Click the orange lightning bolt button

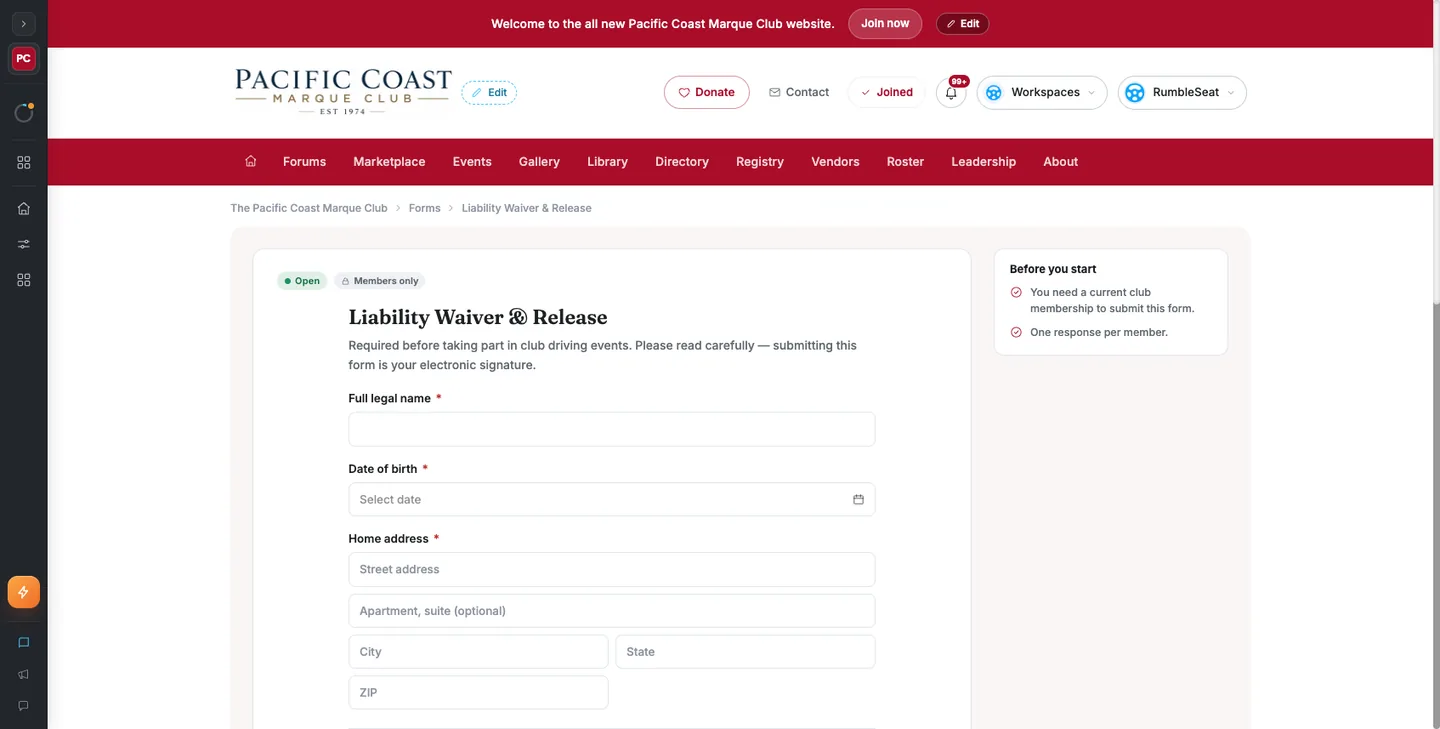click(x=24, y=592)
